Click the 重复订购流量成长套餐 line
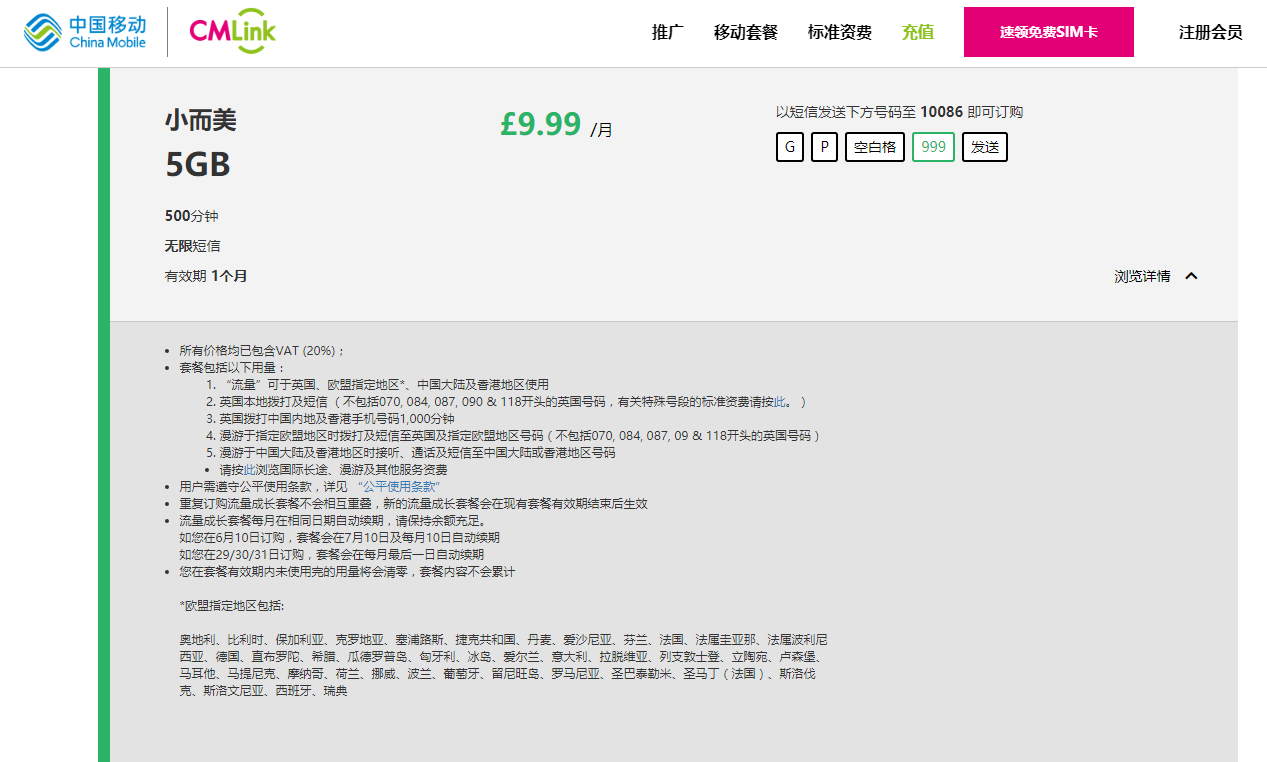This screenshot has height=762, width=1267. point(413,503)
